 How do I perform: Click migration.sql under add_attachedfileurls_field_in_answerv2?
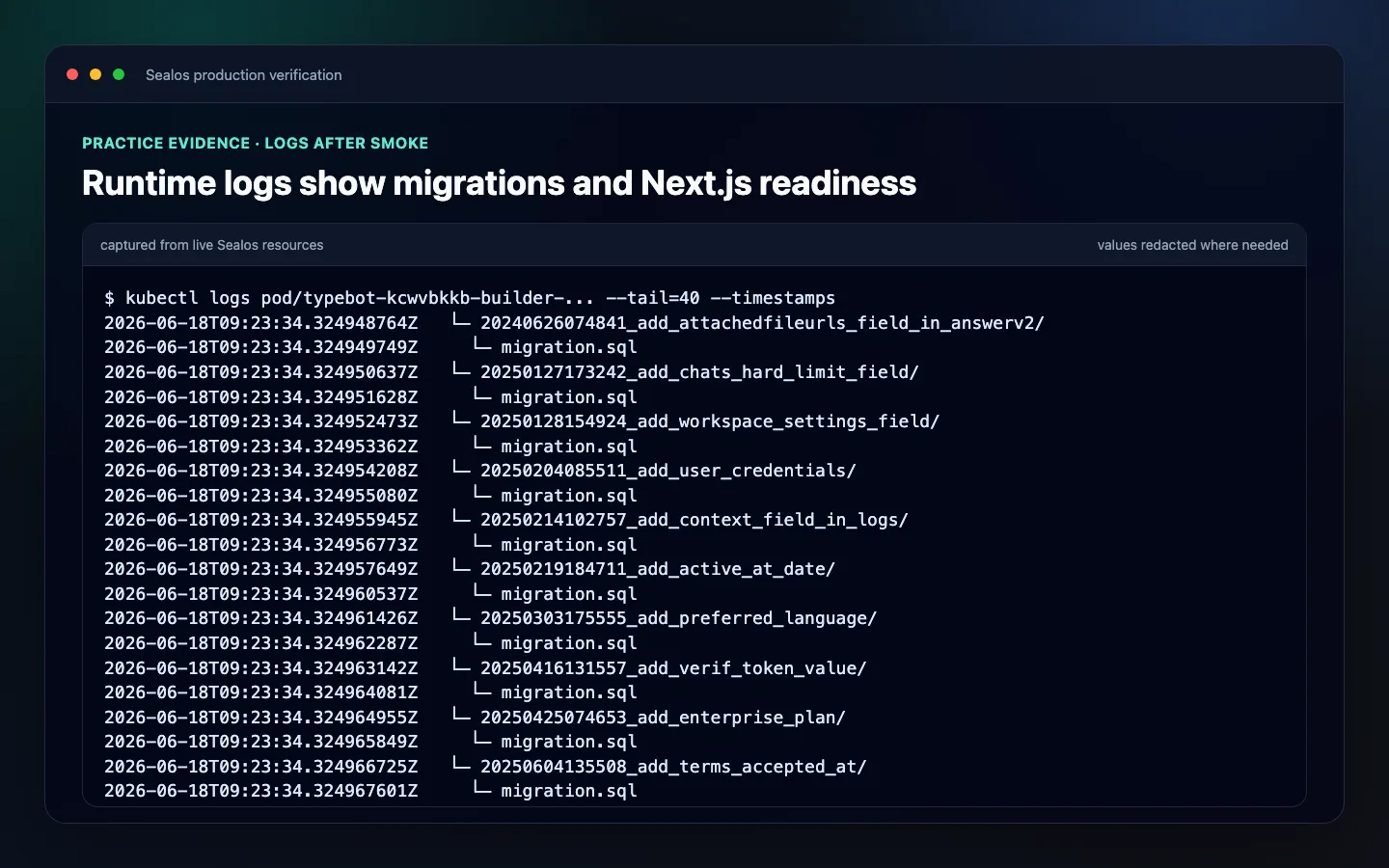(569, 347)
